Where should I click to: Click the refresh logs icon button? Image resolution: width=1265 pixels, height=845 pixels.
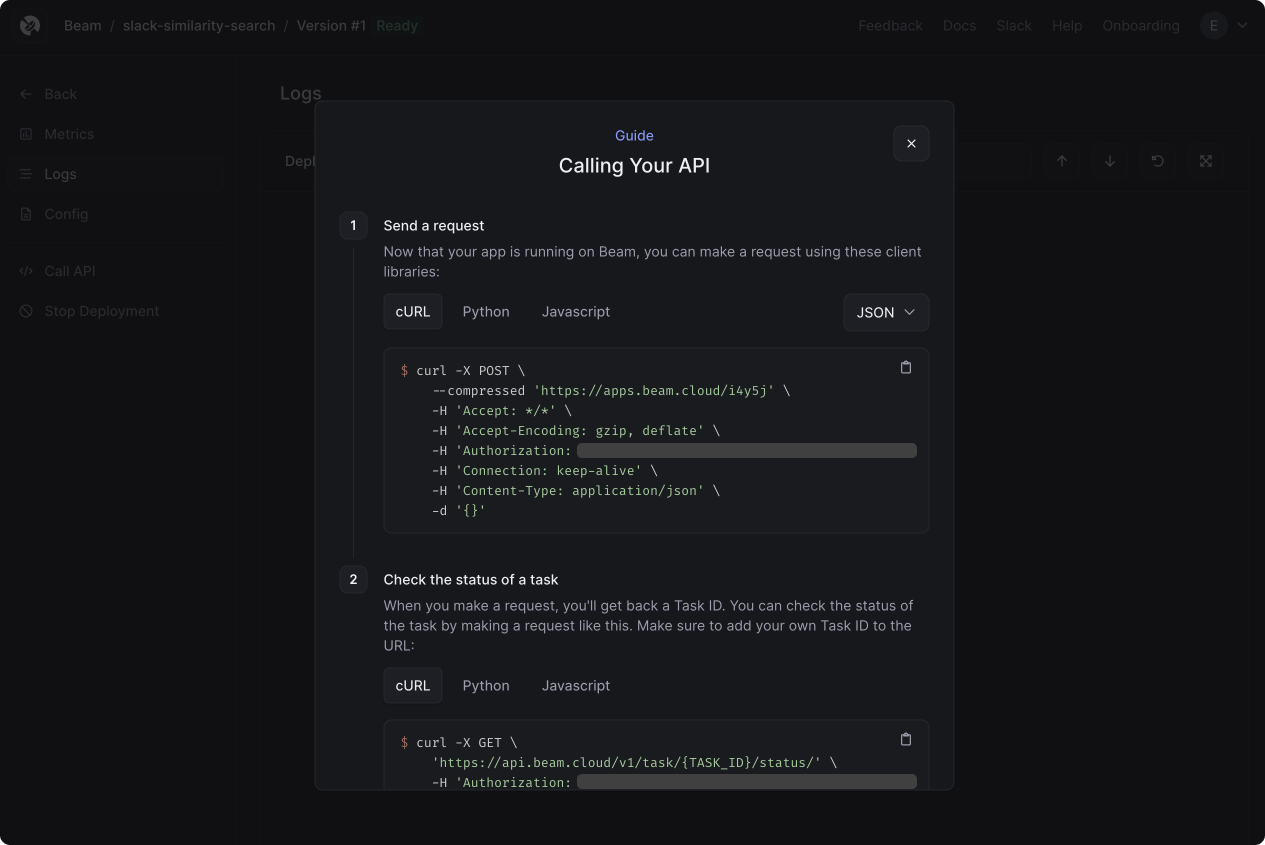[1158, 161]
